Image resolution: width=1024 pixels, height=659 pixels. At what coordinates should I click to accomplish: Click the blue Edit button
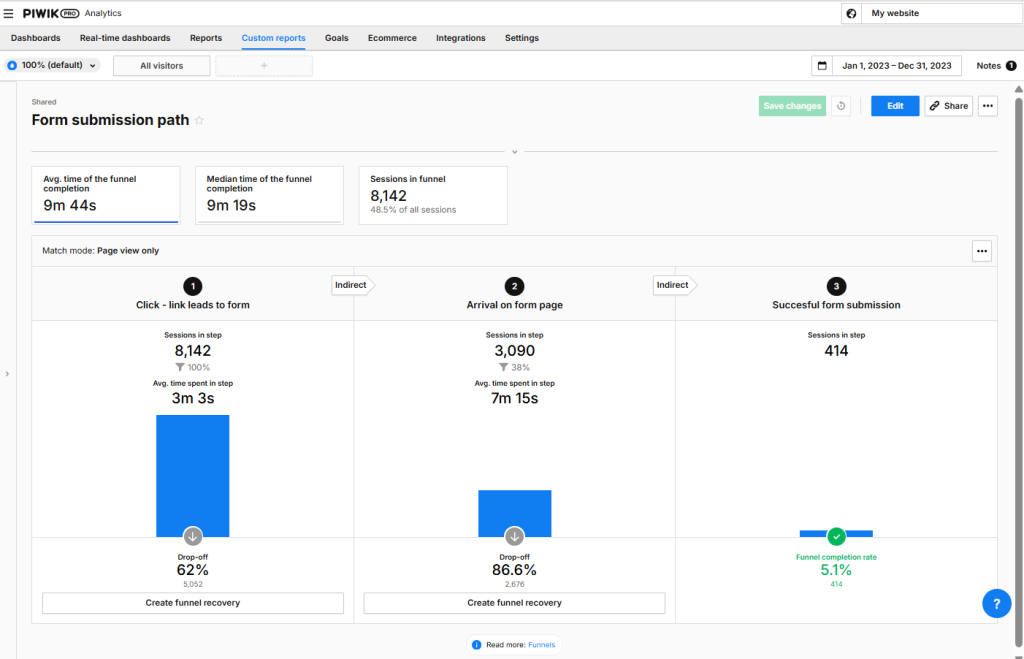[x=895, y=106]
